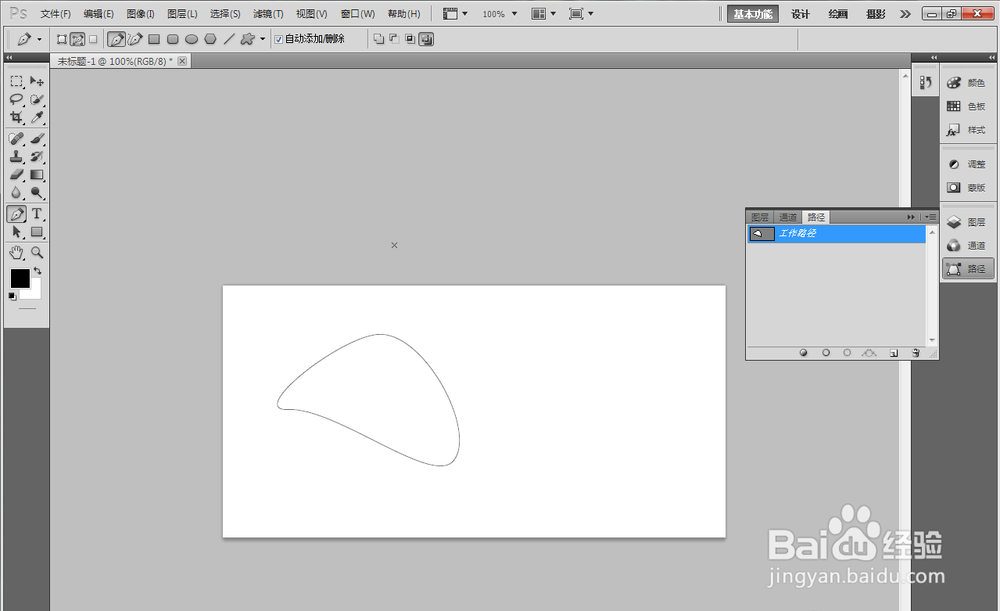Make work path from selection
Image resolution: width=1000 pixels, height=611 pixels.
pos(869,353)
